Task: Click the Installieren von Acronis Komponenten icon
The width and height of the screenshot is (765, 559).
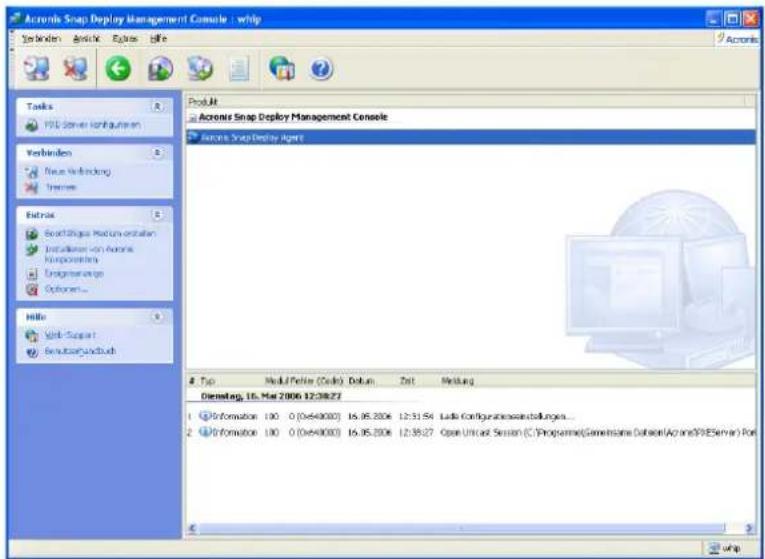Action: pos(32,250)
